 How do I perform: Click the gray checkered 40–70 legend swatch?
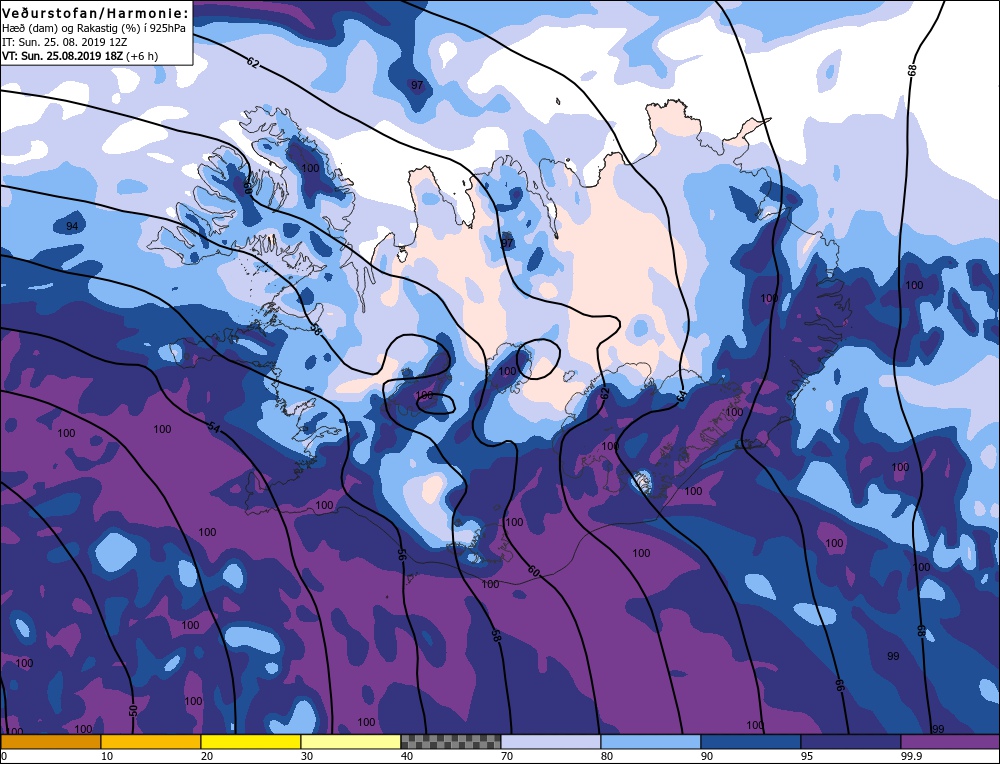click(451, 741)
